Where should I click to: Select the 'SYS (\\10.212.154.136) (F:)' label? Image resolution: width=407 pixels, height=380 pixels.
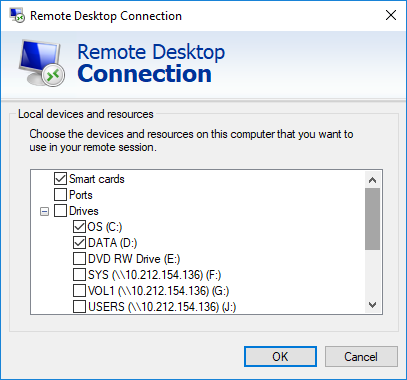point(155,275)
